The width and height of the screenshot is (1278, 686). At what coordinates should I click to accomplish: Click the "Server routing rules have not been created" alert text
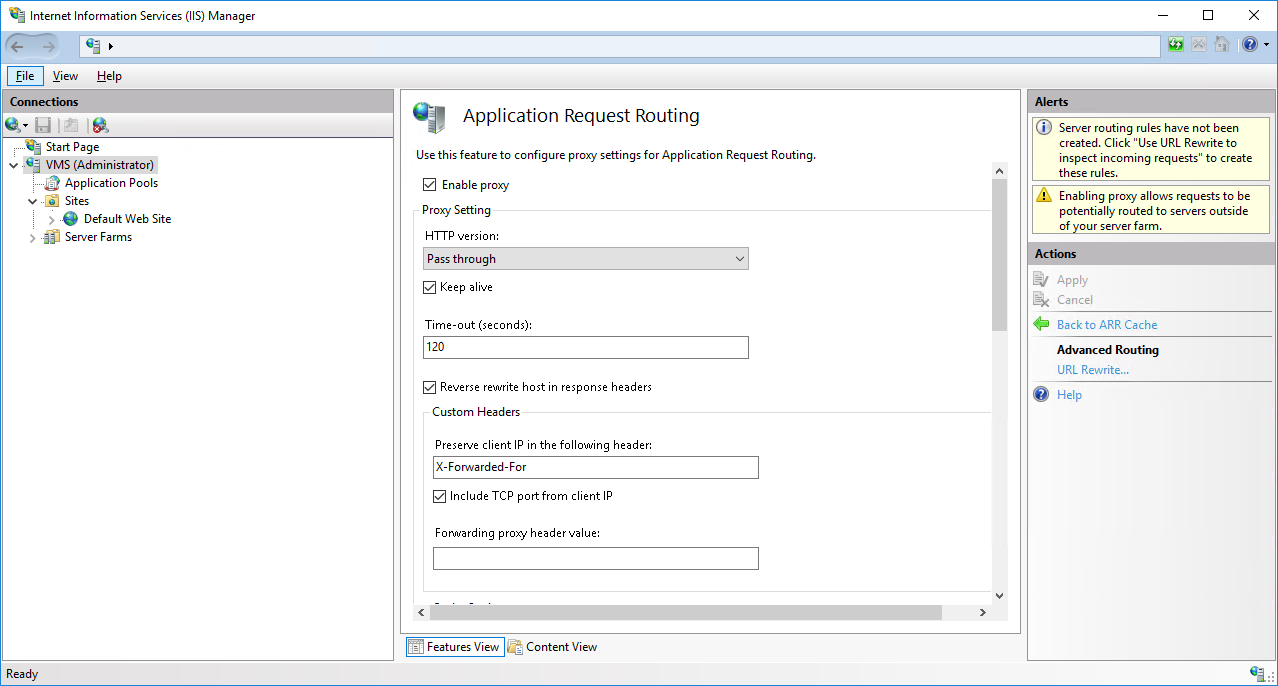point(1155,150)
